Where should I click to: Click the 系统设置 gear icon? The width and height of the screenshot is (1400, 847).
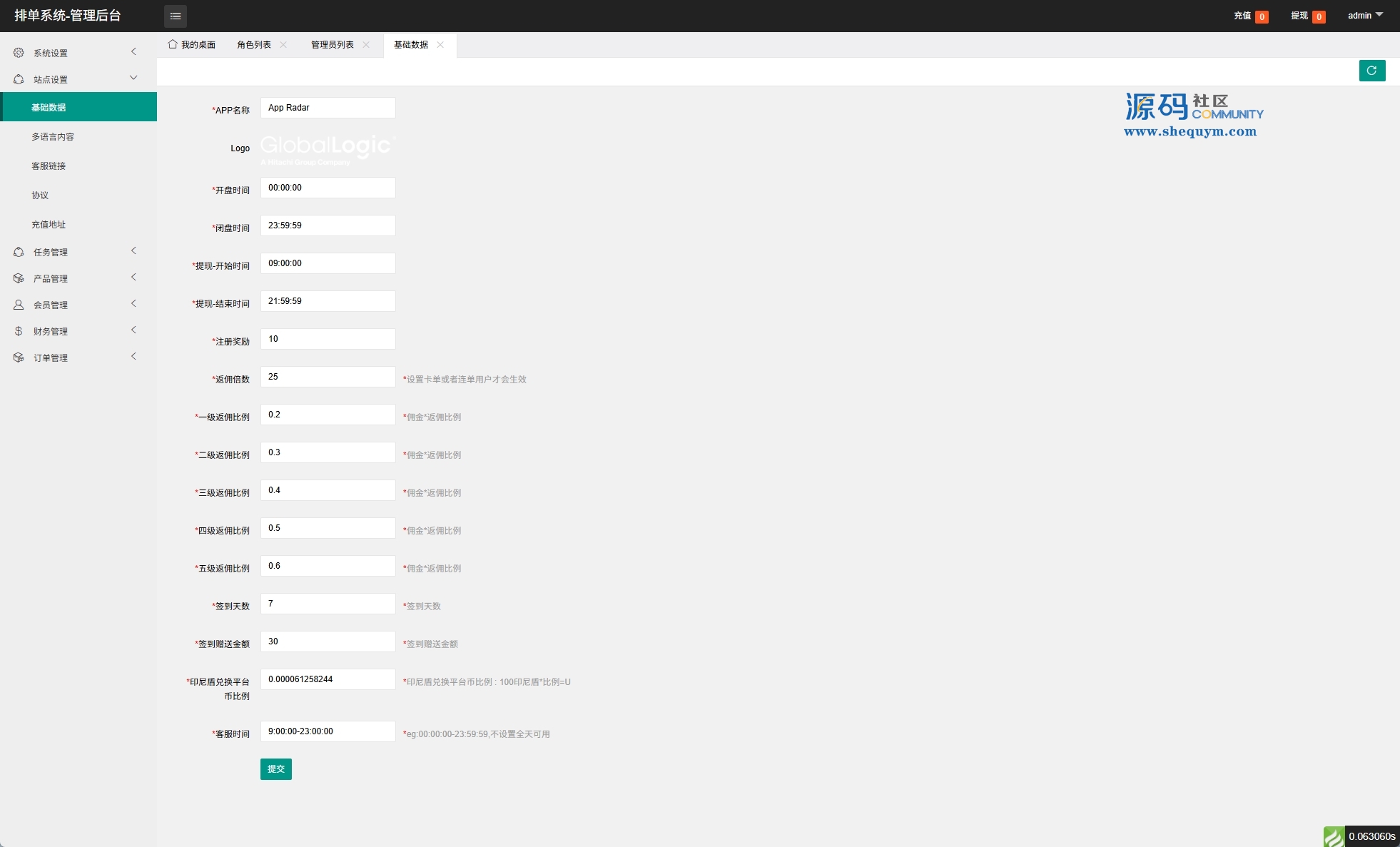(19, 53)
